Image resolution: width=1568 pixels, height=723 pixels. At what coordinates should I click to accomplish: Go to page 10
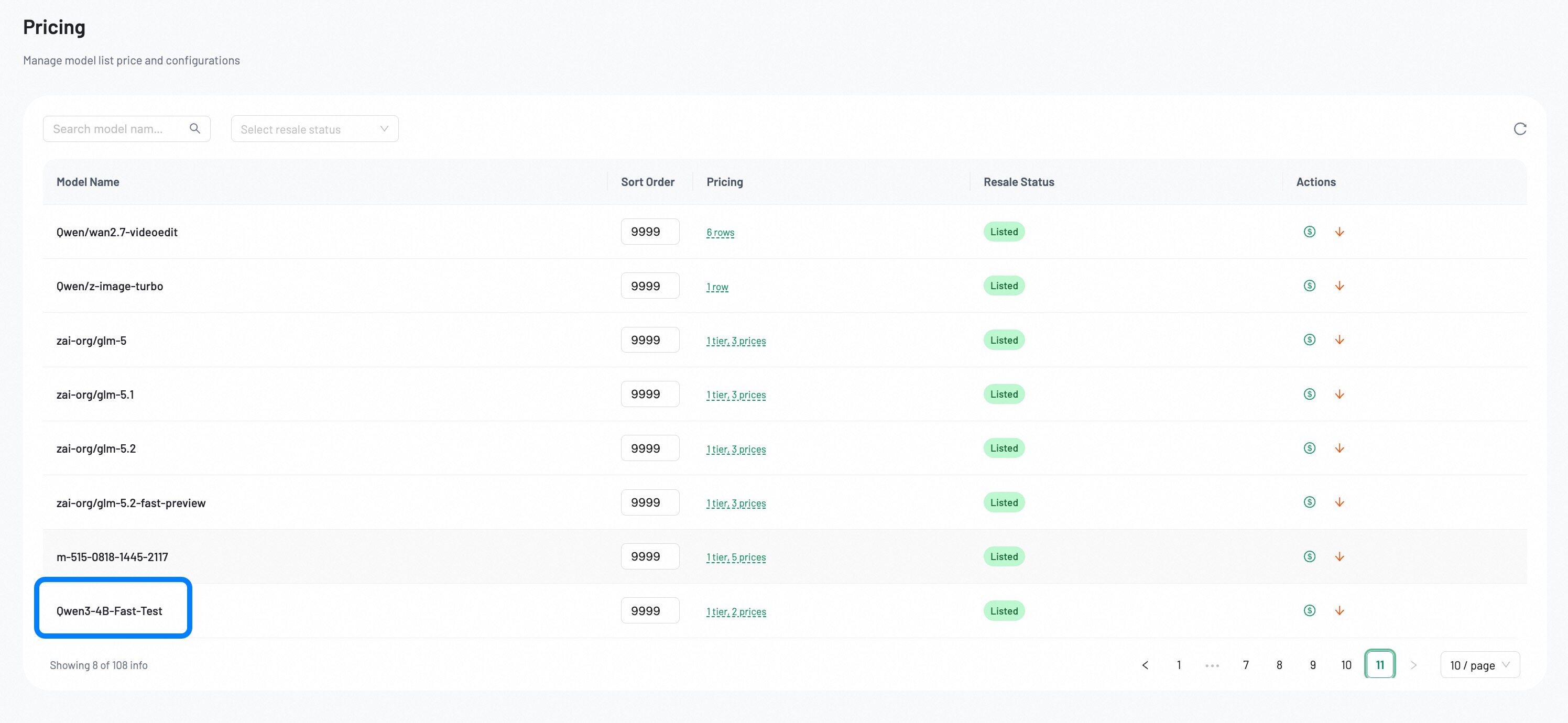point(1346,664)
